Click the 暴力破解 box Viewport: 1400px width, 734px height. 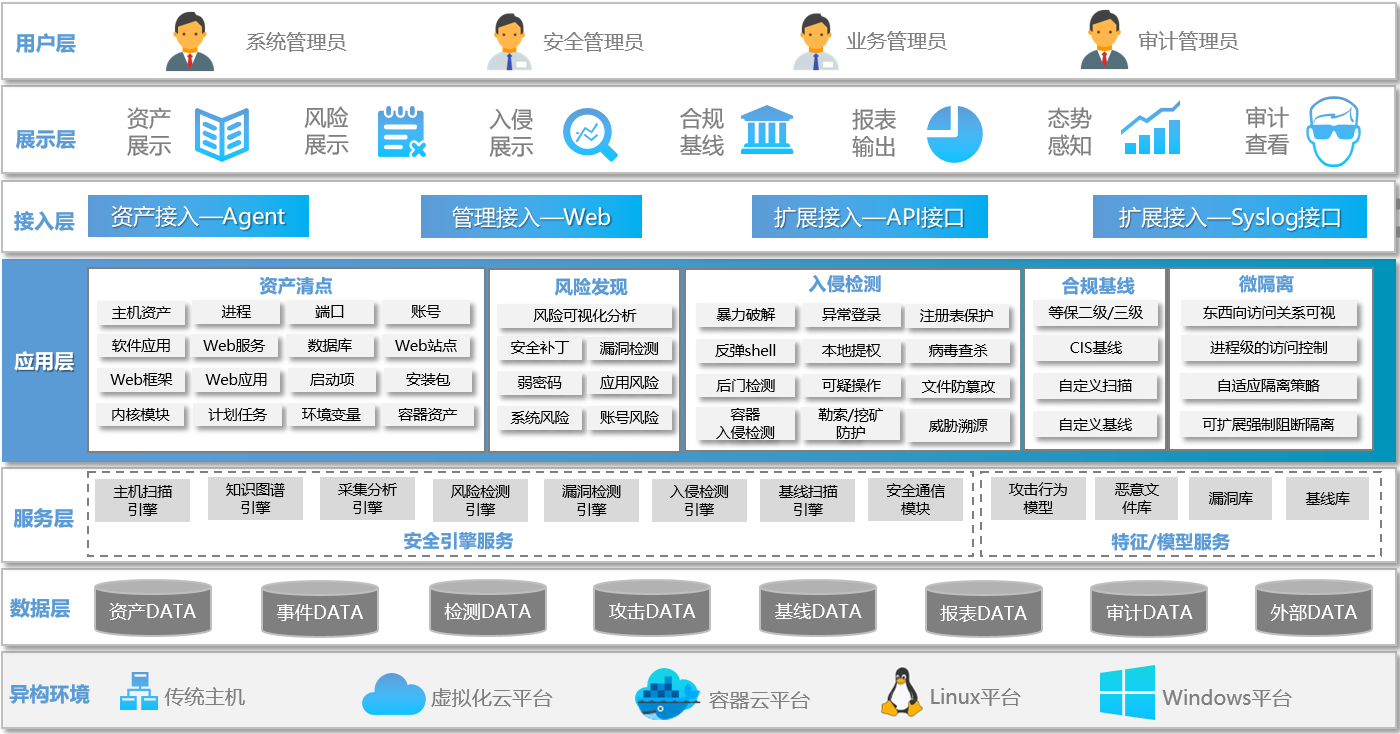[x=745, y=315]
